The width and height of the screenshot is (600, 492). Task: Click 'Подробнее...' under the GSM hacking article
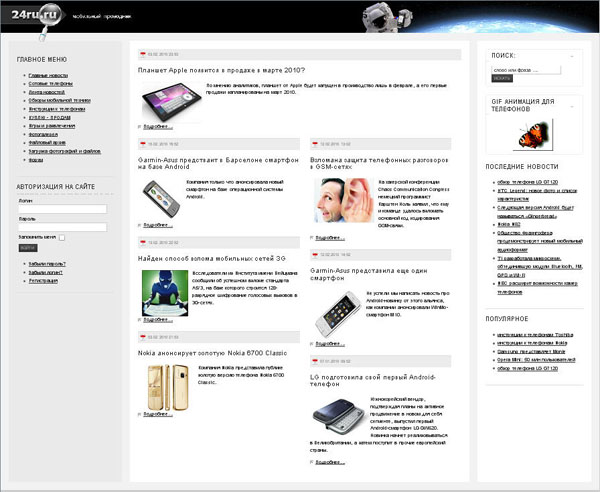330,238
